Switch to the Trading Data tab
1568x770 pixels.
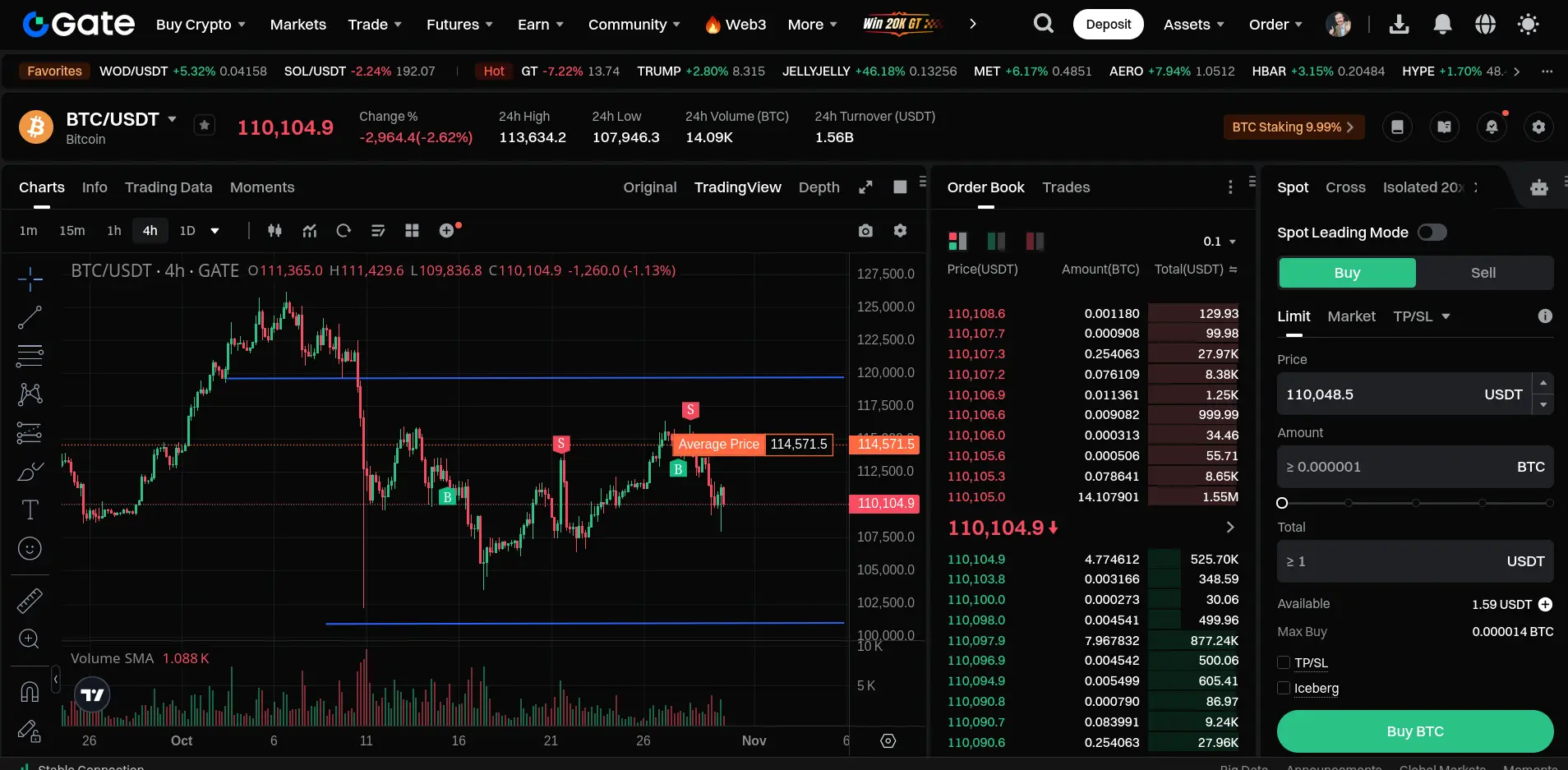(x=168, y=187)
